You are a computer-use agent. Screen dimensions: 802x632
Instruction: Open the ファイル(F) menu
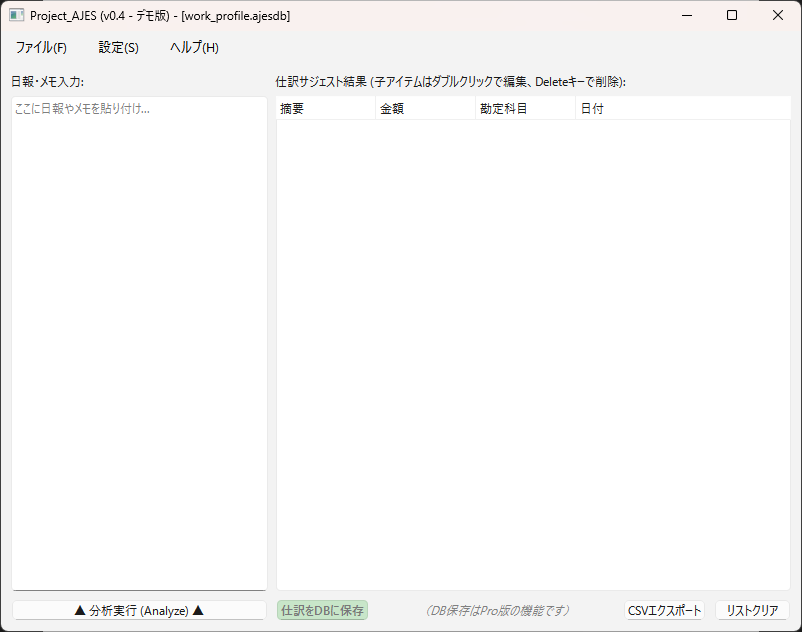41,48
